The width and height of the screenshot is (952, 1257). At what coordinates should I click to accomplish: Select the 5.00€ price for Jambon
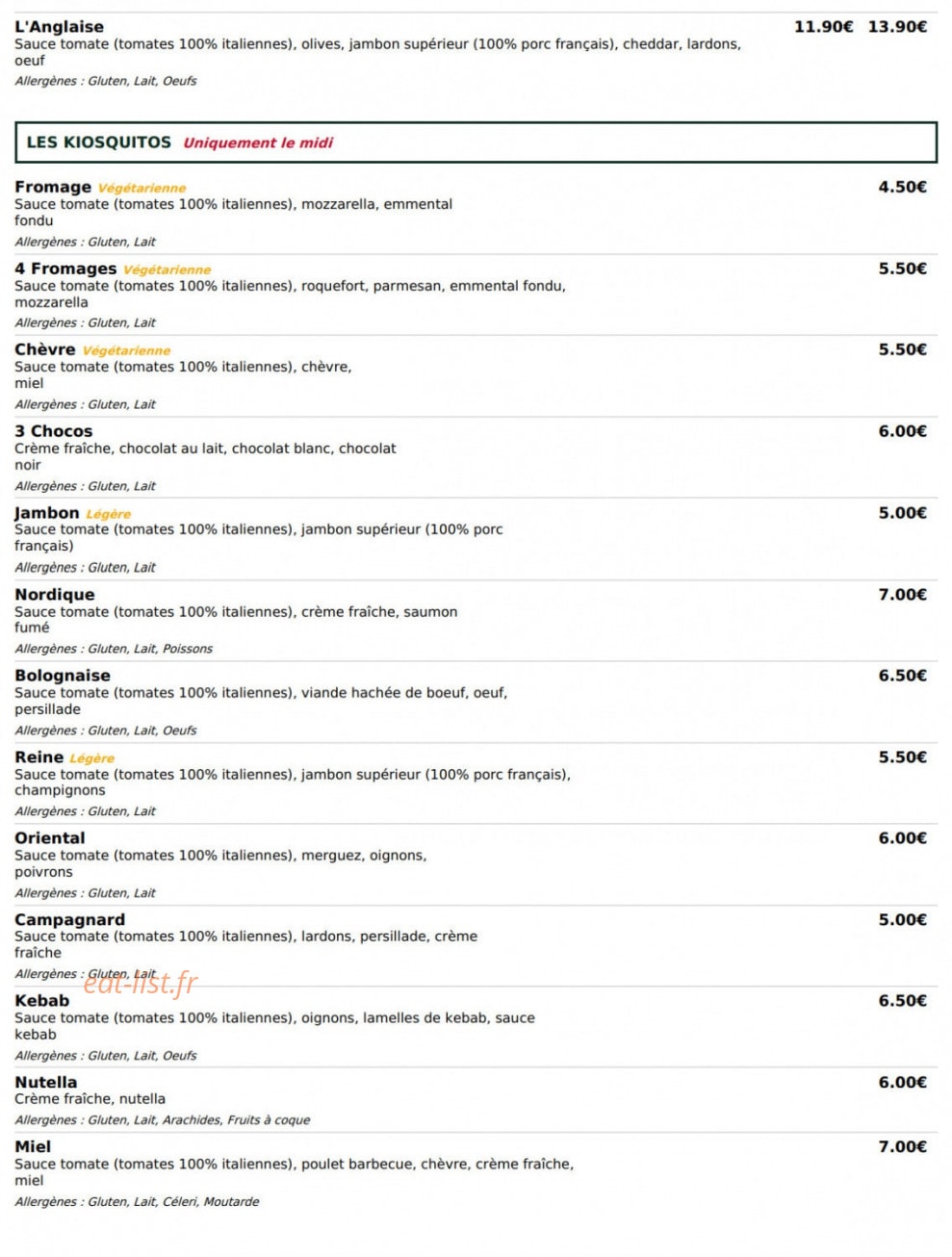click(902, 513)
